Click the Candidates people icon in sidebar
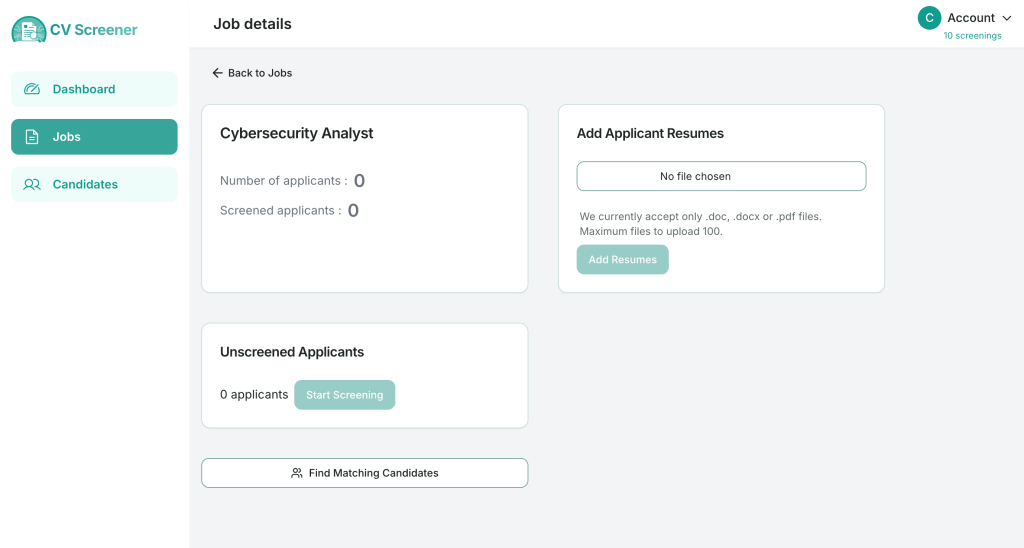The image size is (1024, 548). pyautogui.click(x=32, y=185)
